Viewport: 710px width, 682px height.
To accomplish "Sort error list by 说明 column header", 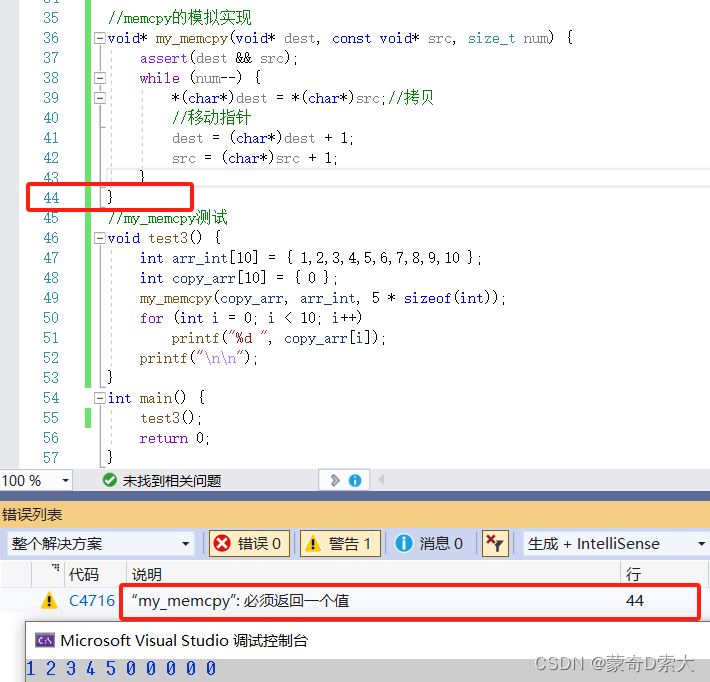I will click(x=147, y=575).
